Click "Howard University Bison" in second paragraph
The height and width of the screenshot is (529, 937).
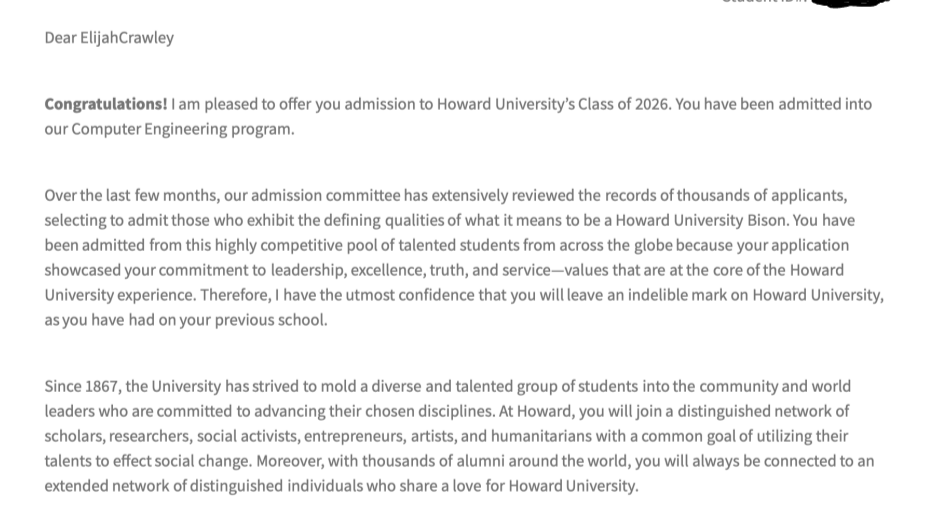pyautogui.click(x=700, y=220)
